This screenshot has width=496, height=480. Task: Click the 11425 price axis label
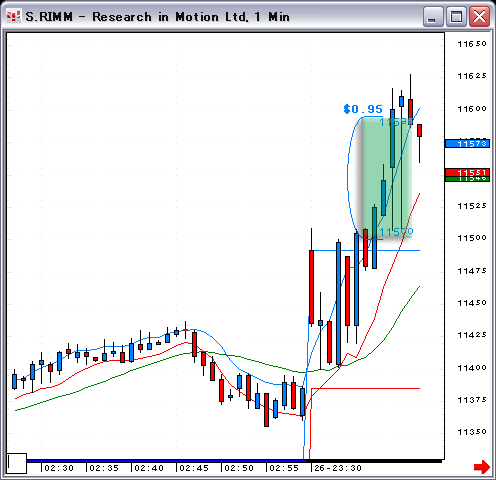point(472,335)
